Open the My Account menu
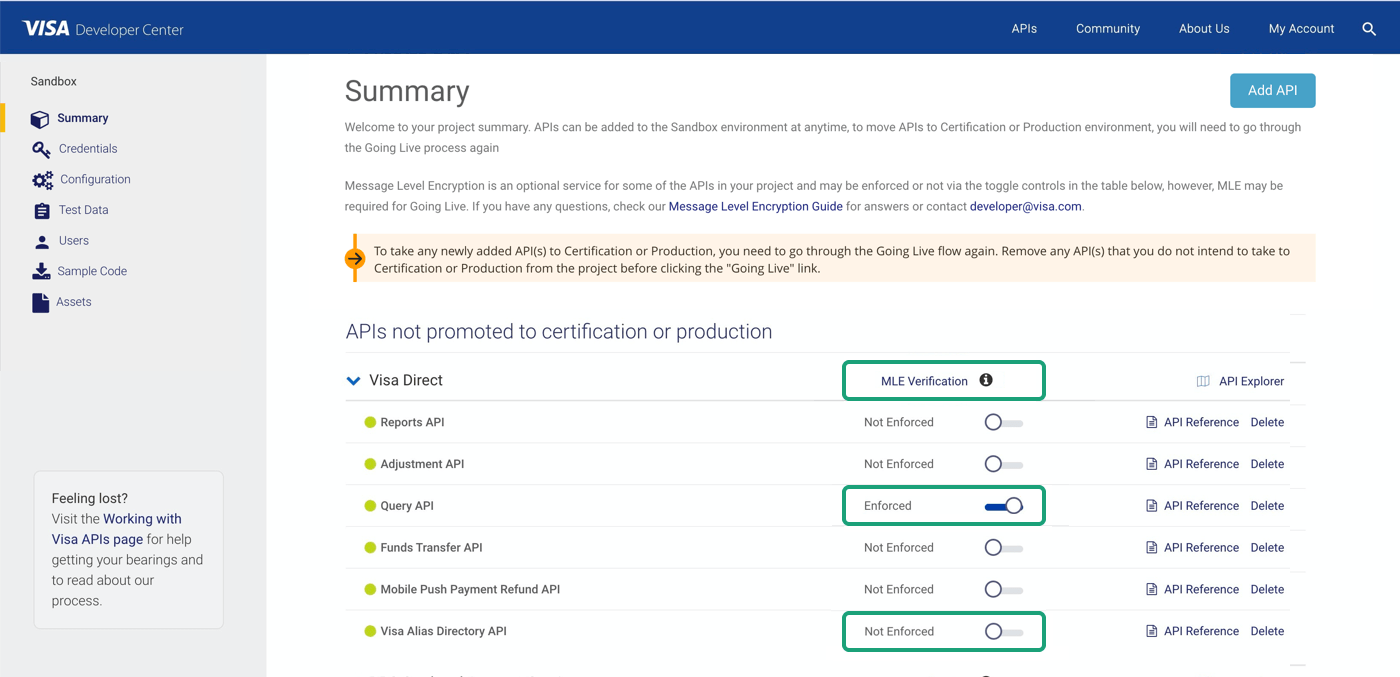Viewport: 1400px width, 677px height. (1301, 29)
